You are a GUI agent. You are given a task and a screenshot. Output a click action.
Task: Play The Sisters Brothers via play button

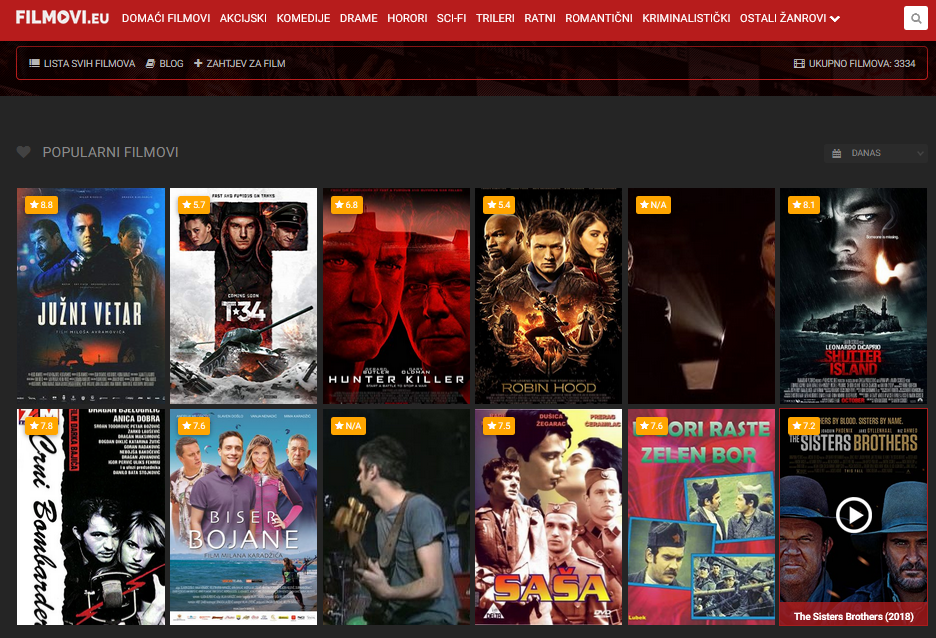(854, 514)
